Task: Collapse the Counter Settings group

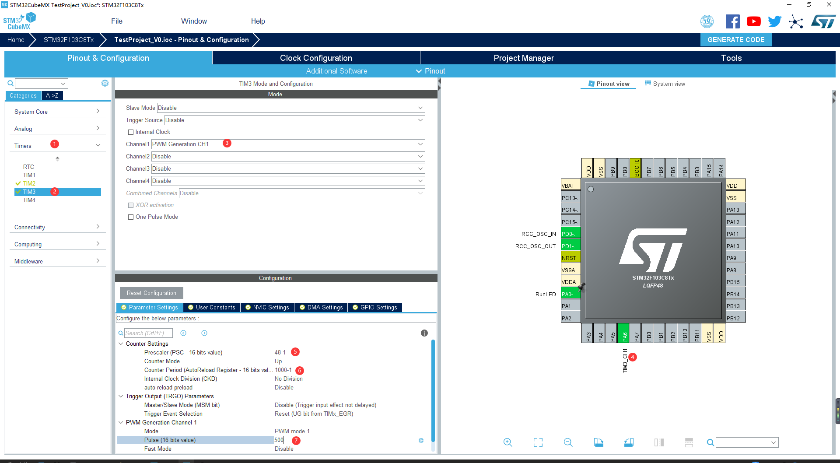Action: pos(121,344)
